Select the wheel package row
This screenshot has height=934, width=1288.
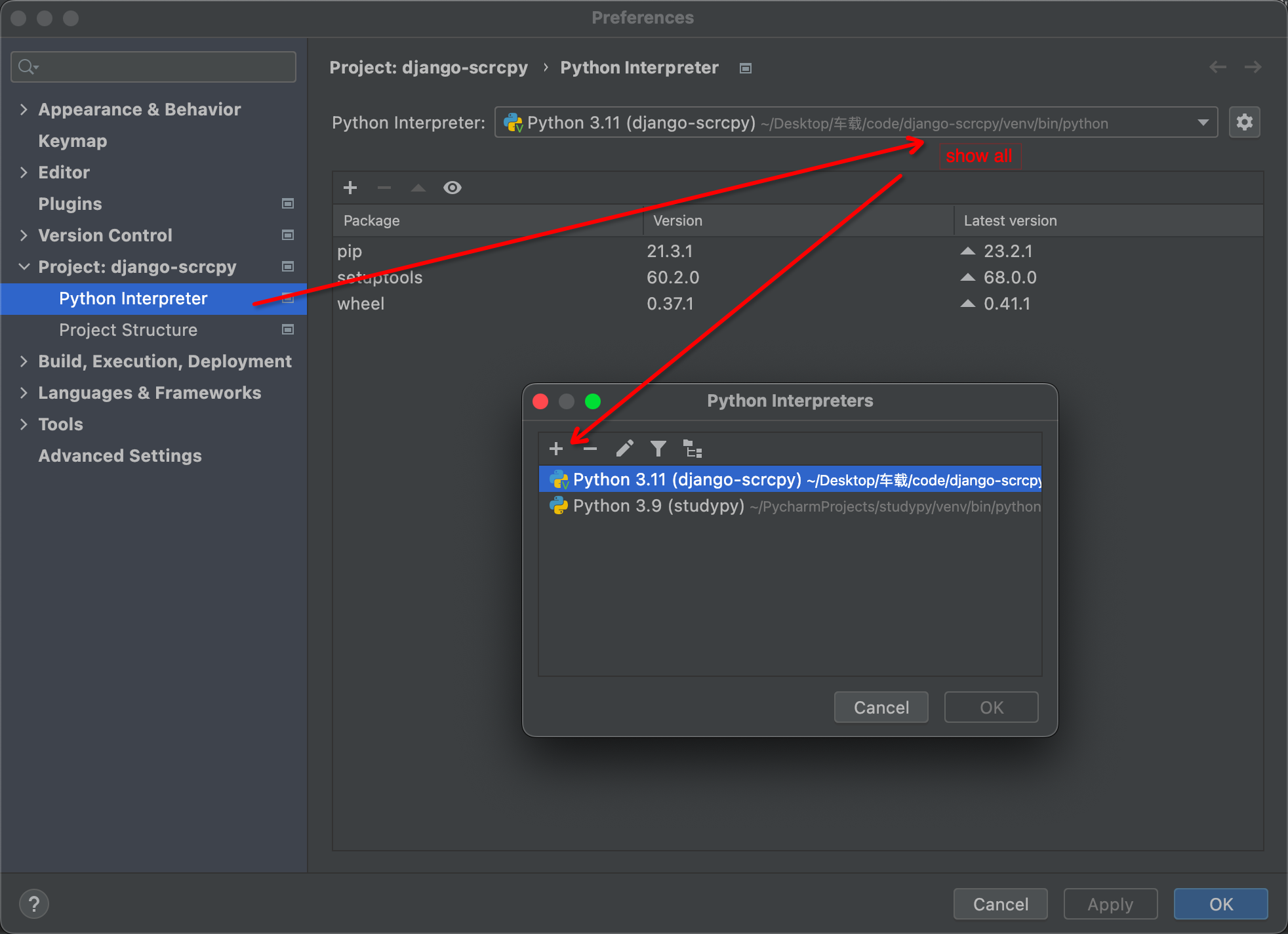(797, 304)
